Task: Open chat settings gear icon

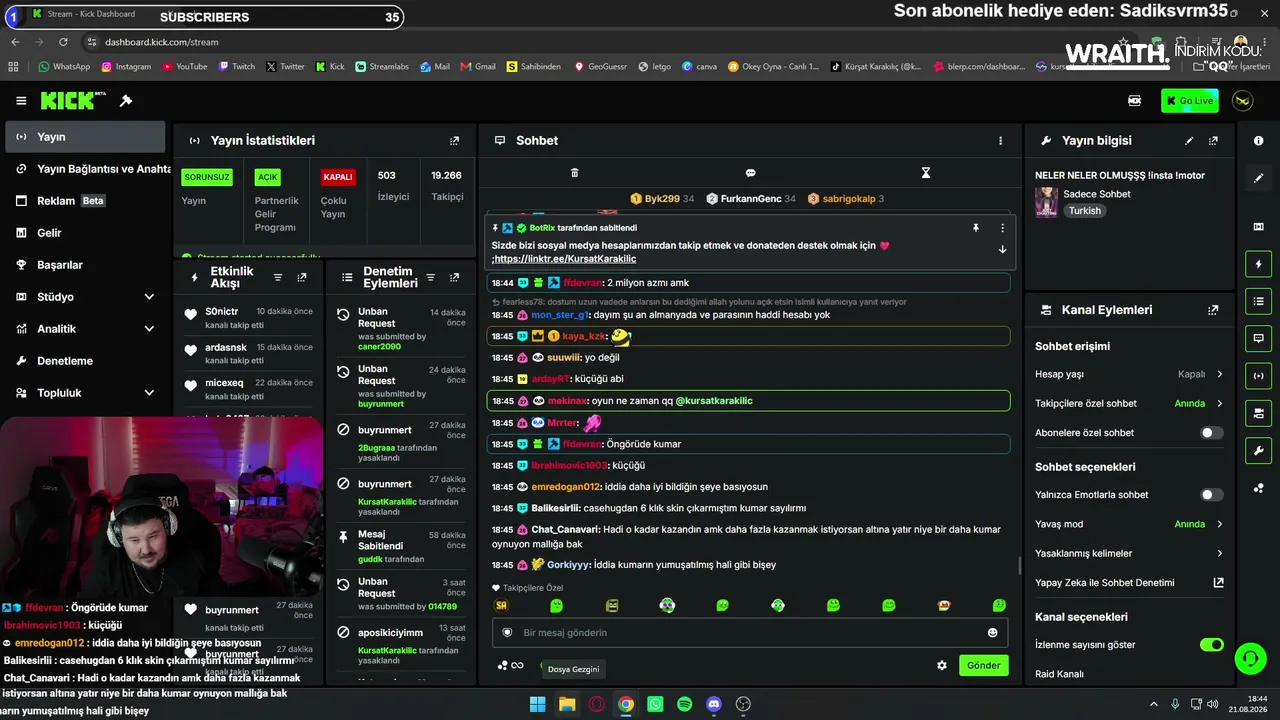Action: (941, 665)
